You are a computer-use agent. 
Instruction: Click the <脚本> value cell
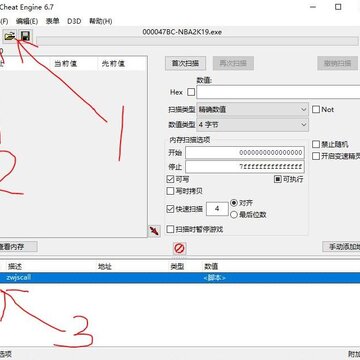[x=214, y=277]
